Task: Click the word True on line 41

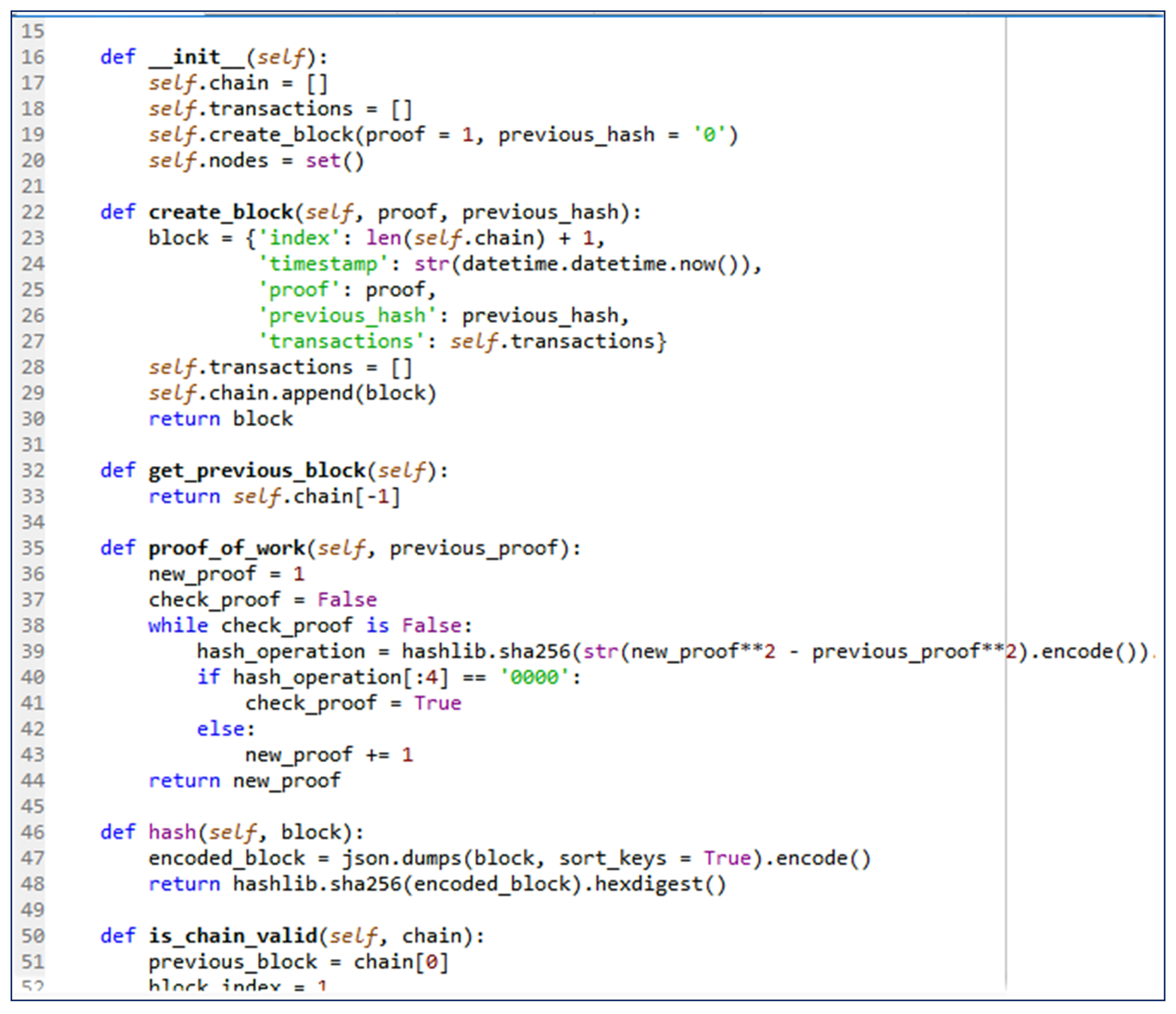Action: (x=438, y=703)
